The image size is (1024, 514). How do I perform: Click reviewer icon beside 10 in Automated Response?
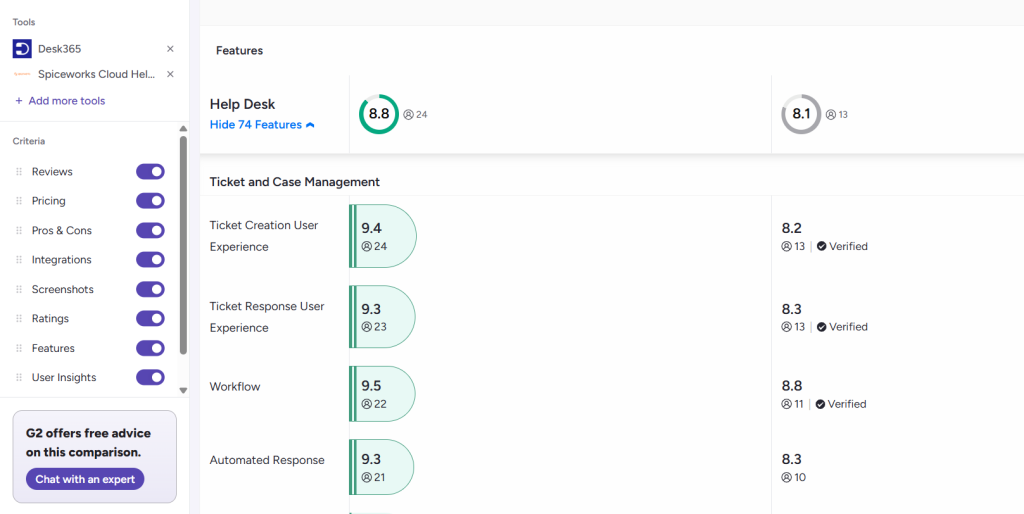[x=787, y=477]
